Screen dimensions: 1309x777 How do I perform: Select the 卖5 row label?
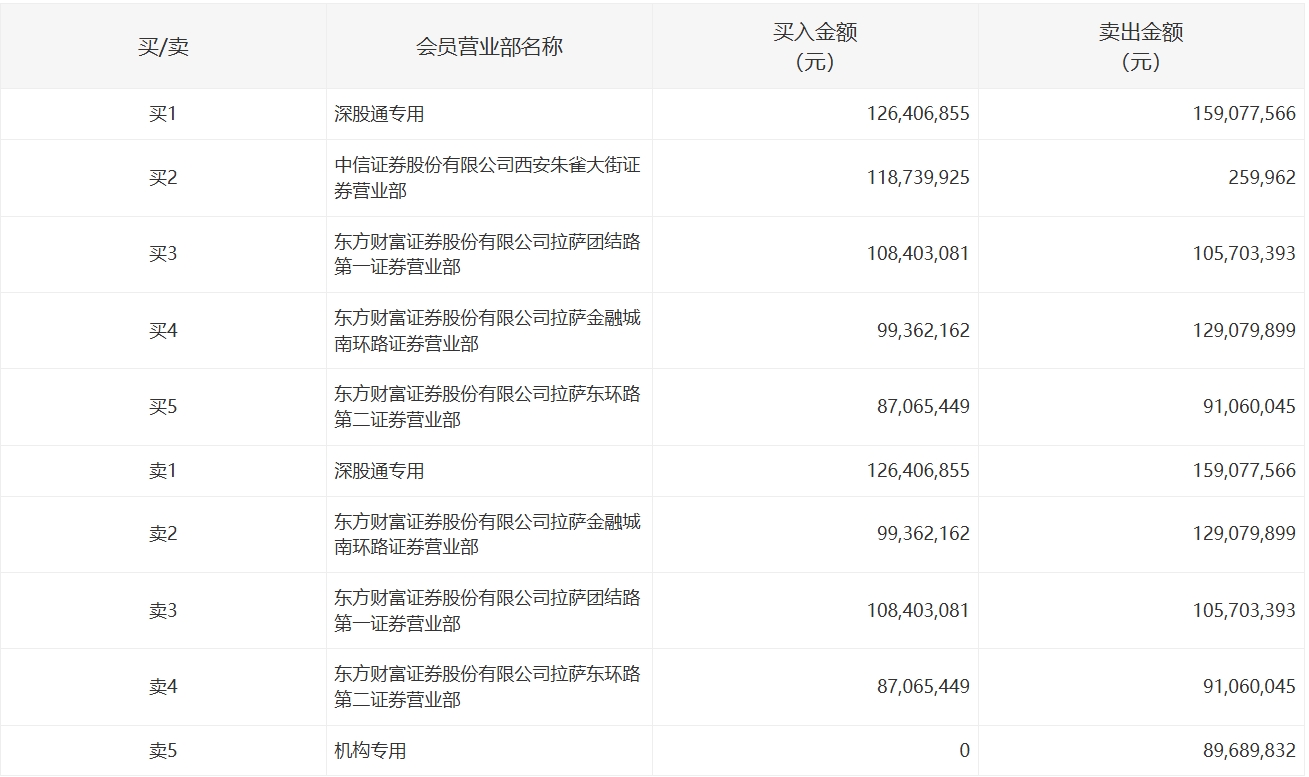163,751
